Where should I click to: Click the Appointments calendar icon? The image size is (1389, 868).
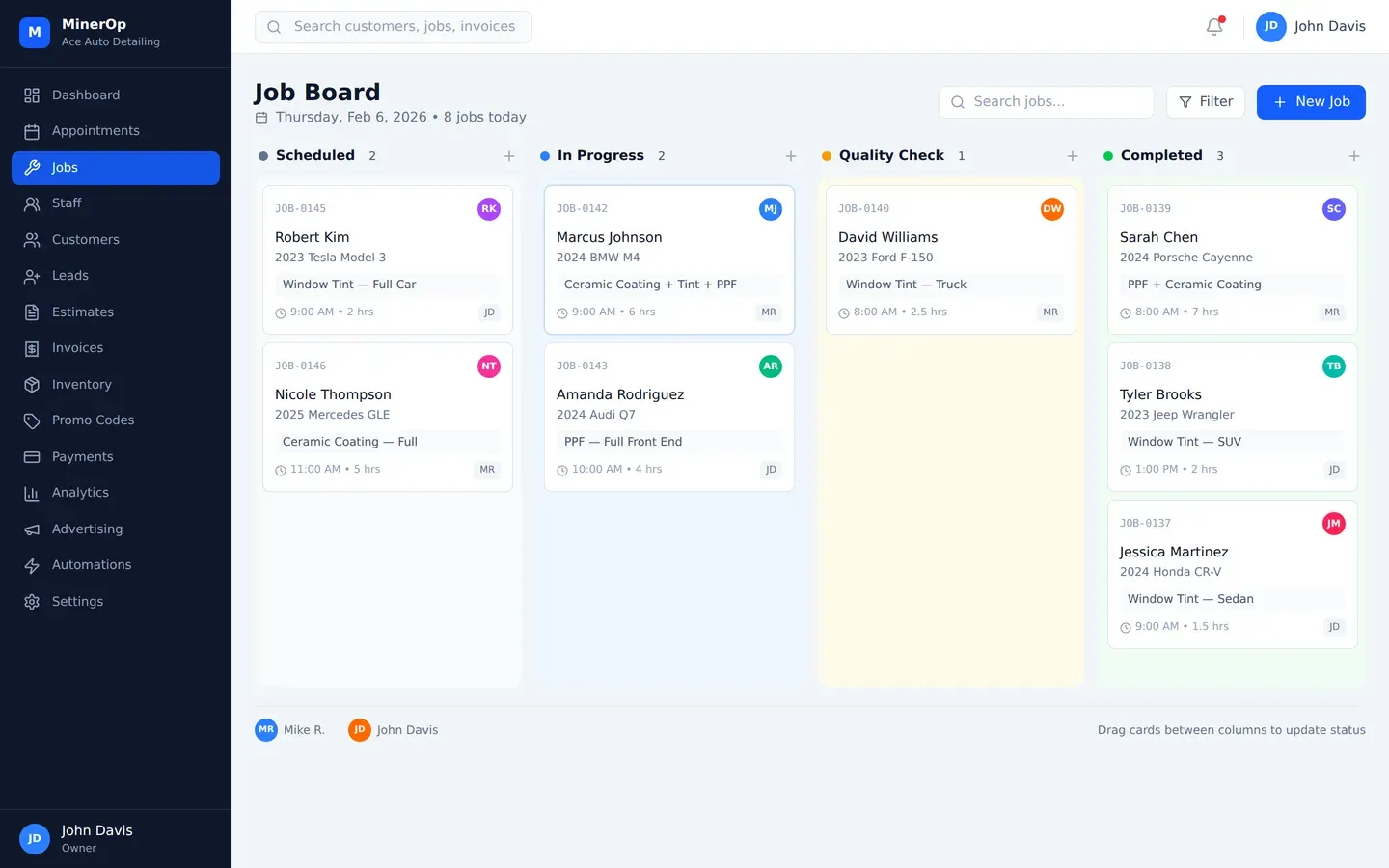click(x=32, y=131)
